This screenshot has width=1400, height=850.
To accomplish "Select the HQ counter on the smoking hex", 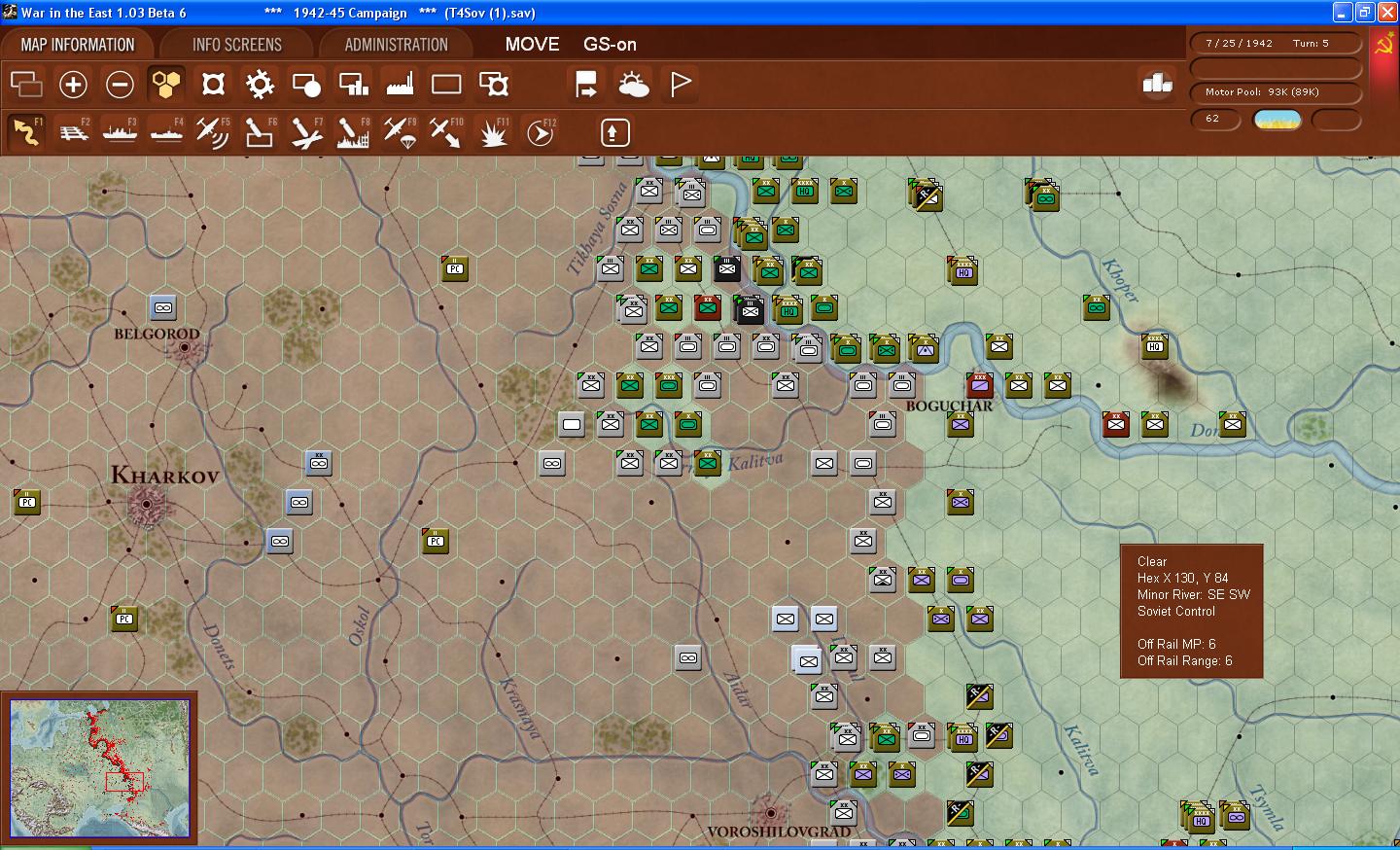I will click(x=1155, y=345).
